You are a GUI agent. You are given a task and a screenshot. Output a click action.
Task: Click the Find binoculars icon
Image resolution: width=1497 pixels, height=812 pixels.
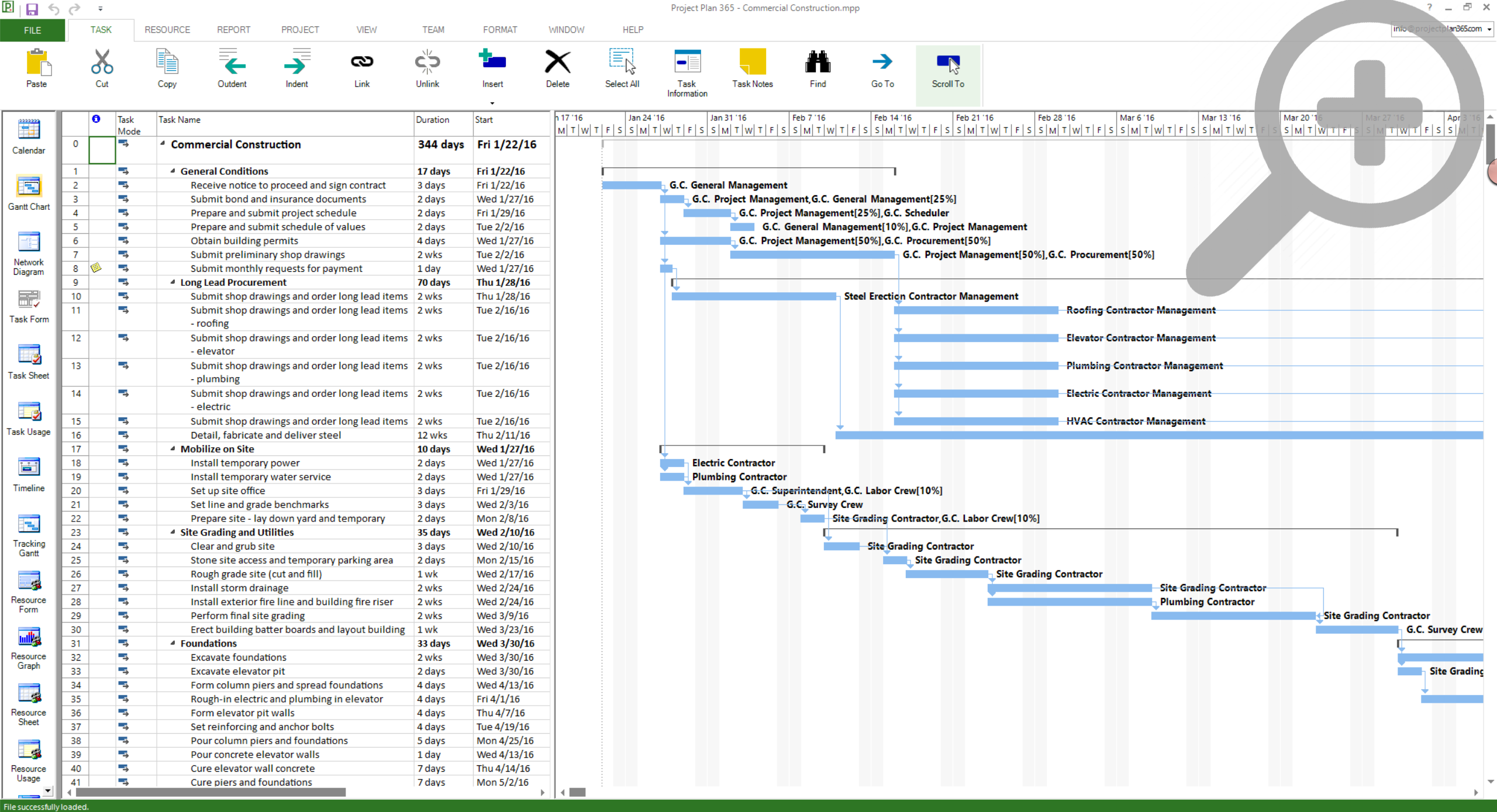(x=818, y=62)
